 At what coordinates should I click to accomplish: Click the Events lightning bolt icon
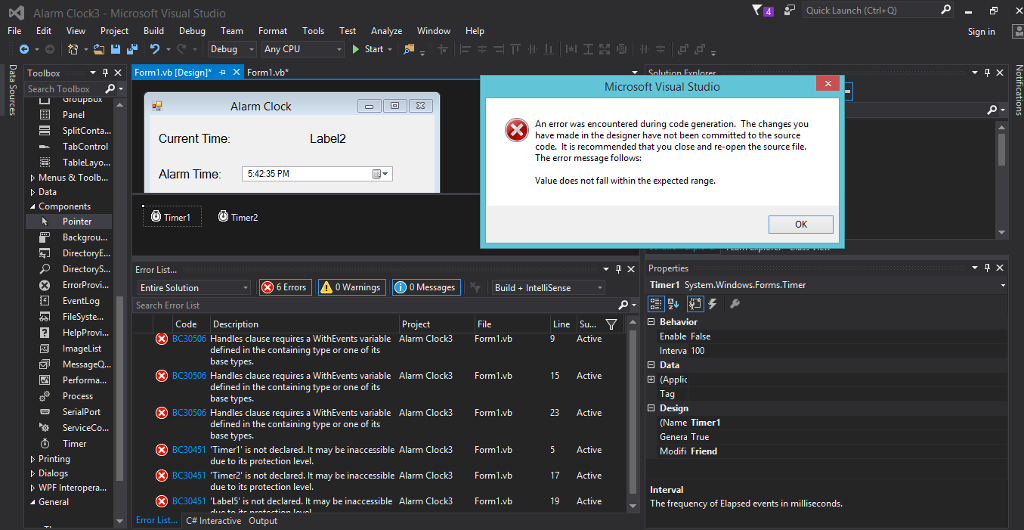tap(712, 304)
